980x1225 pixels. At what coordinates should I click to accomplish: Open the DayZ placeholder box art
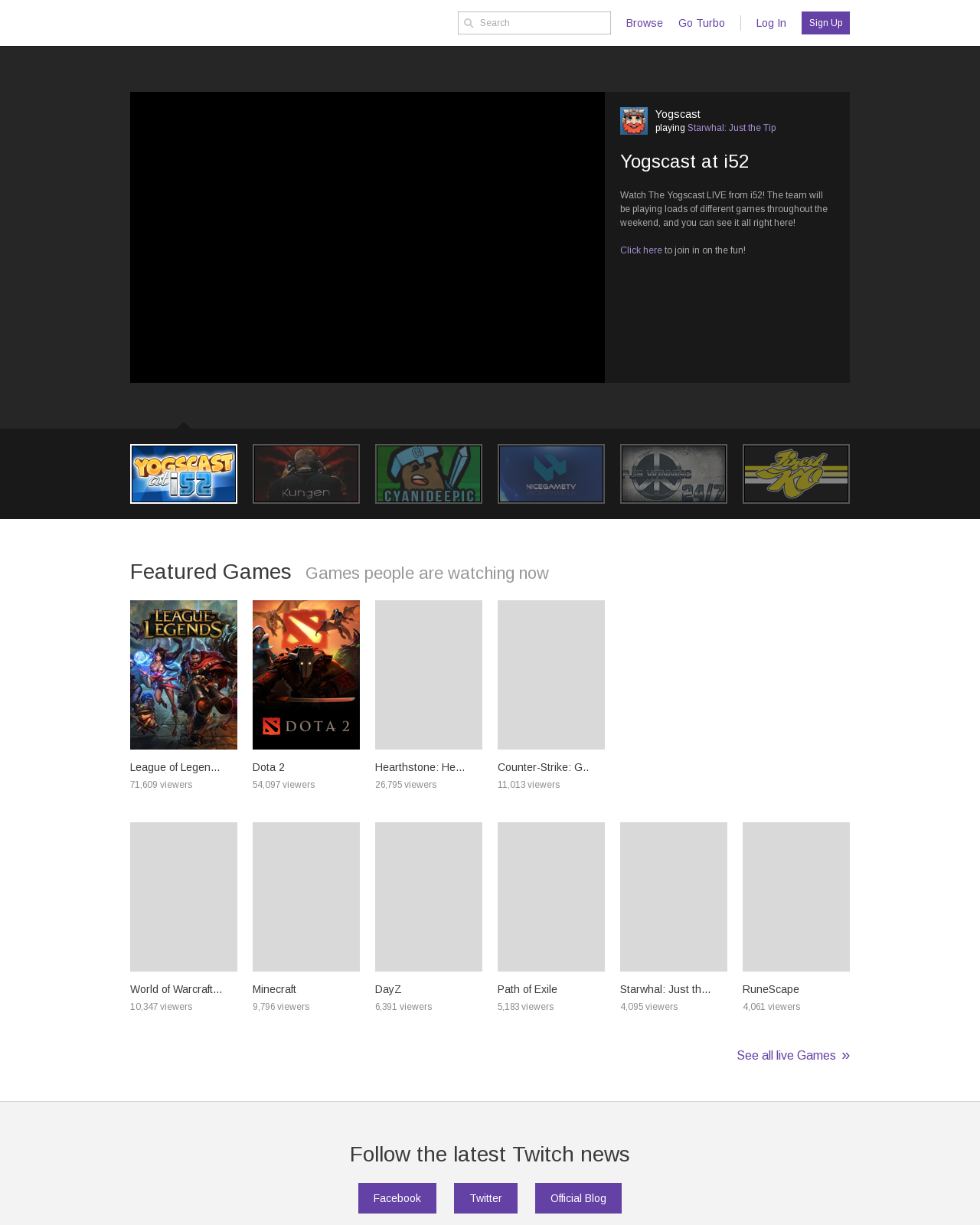[429, 897]
